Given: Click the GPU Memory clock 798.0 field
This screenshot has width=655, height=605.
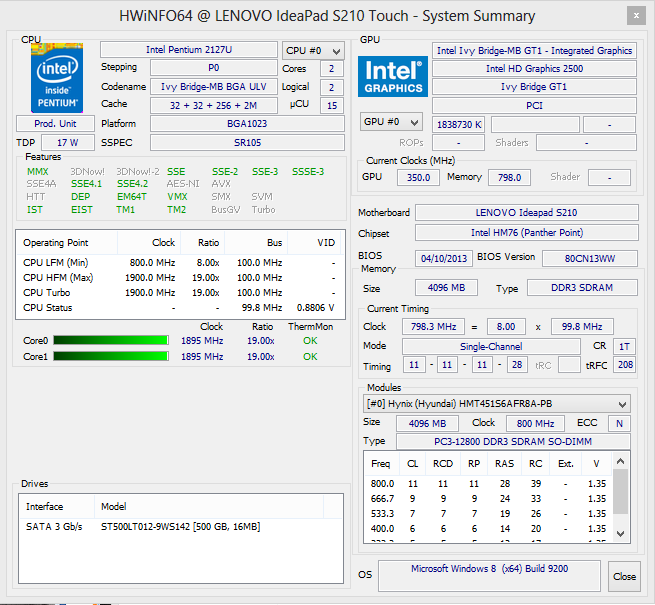Looking at the screenshot, I should (x=509, y=178).
